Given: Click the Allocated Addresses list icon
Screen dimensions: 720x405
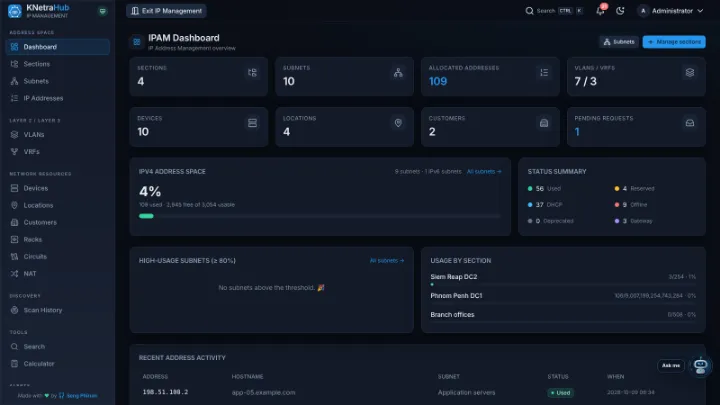Looking at the screenshot, I should coord(544,73).
